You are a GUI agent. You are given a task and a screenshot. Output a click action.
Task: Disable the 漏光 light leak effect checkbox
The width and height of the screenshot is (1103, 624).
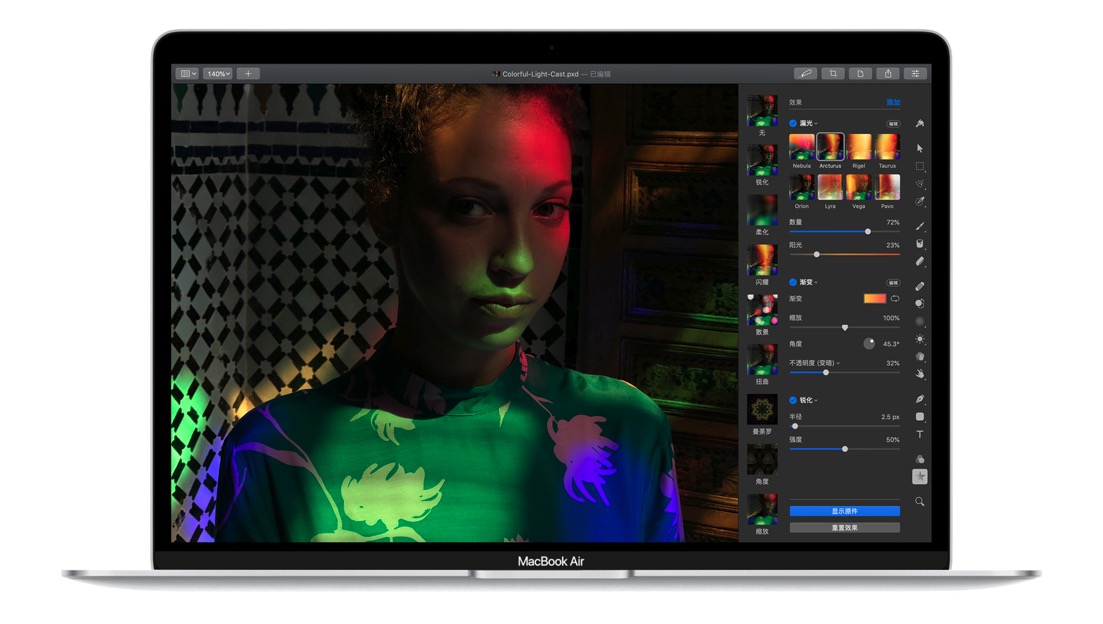tap(793, 123)
